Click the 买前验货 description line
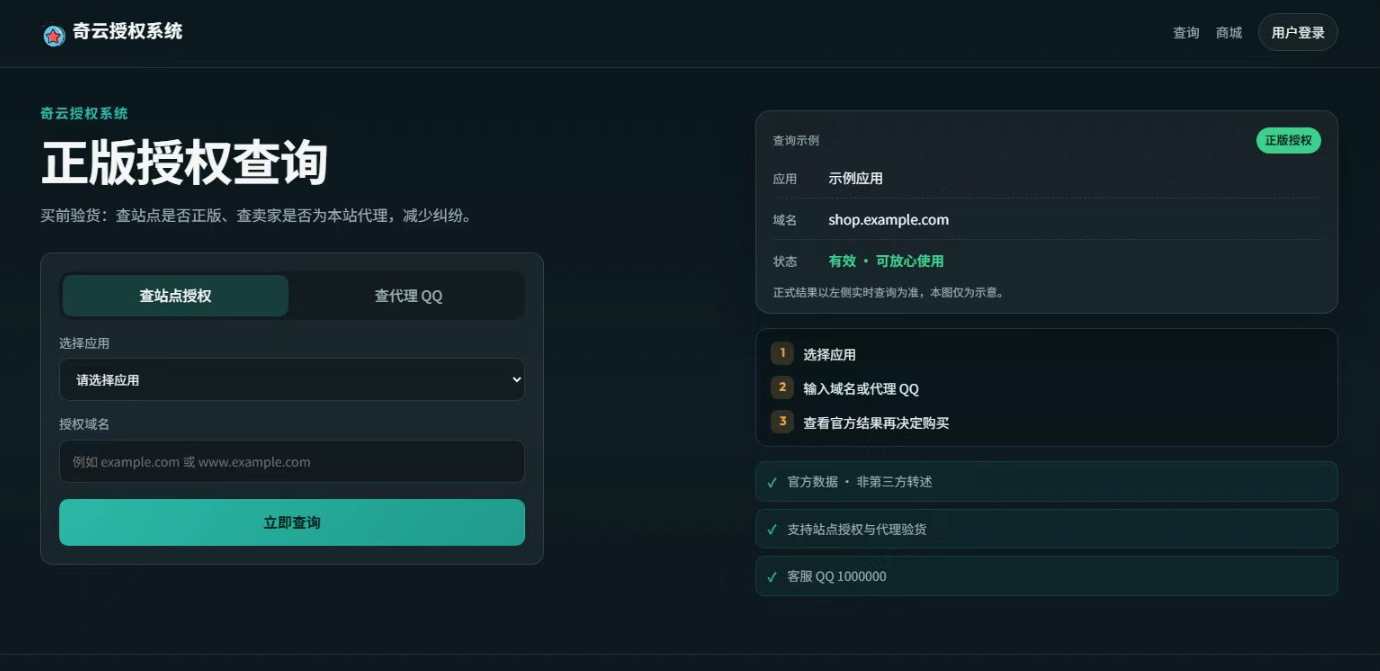This screenshot has width=1380, height=671. [256, 215]
